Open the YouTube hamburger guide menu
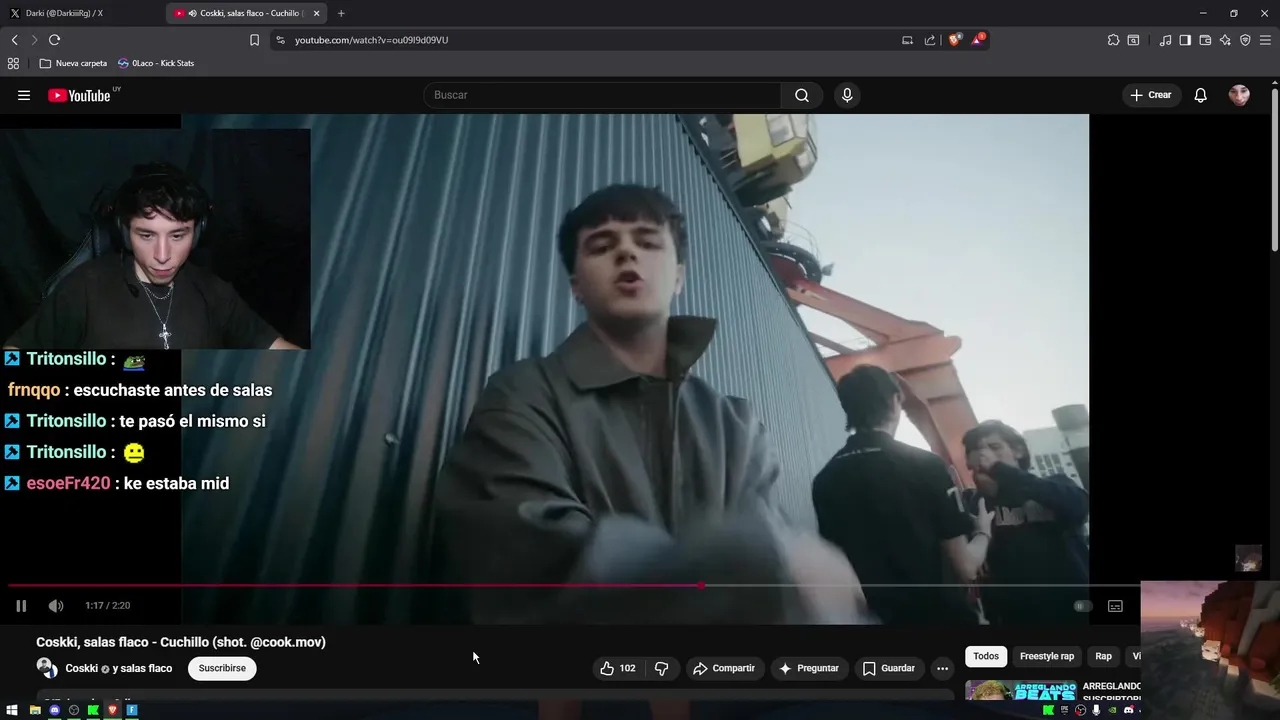Image resolution: width=1280 pixels, height=720 pixels. [24, 95]
